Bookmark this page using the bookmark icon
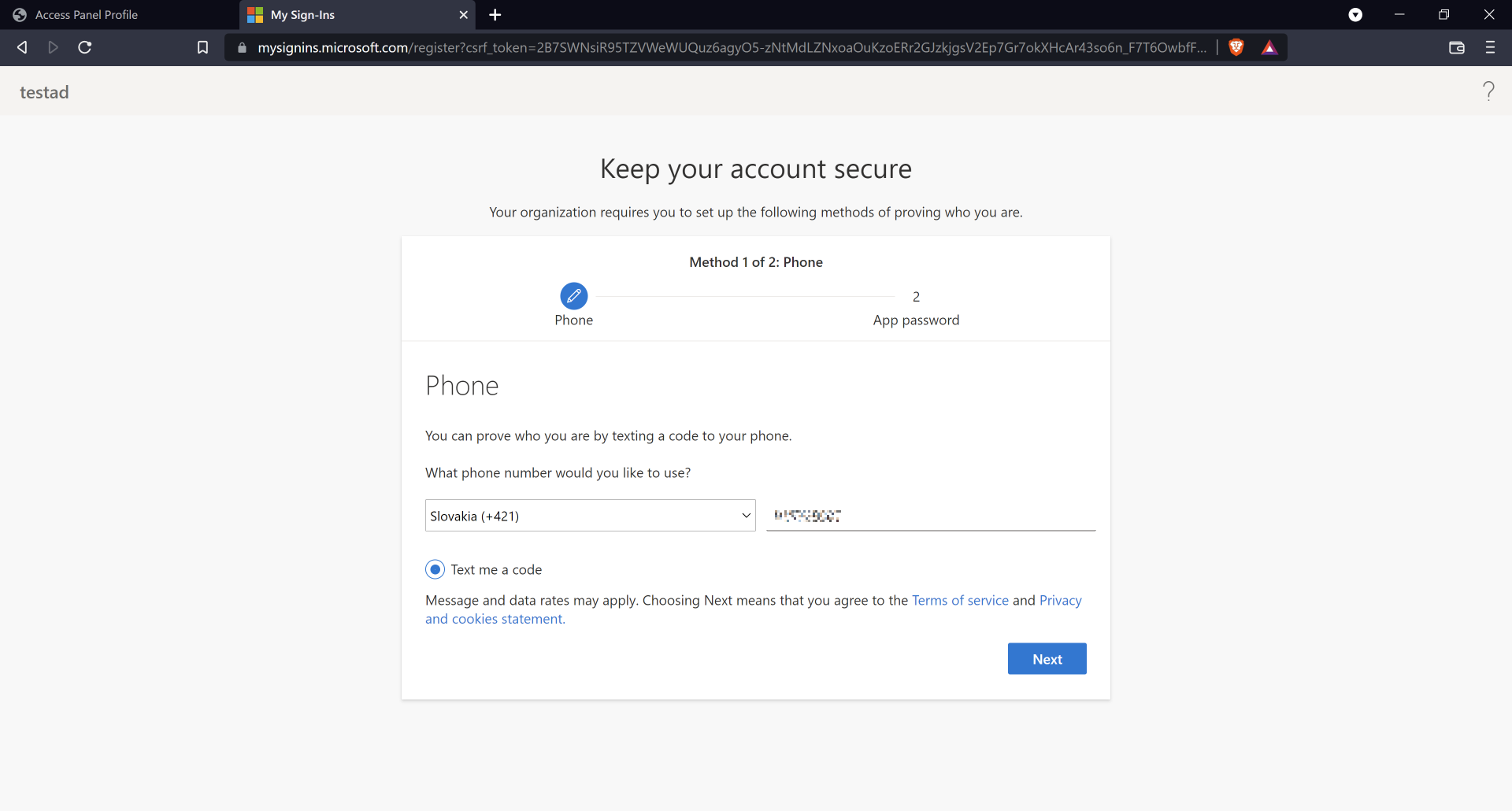Image resolution: width=1512 pixels, height=811 pixels. point(202,47)
